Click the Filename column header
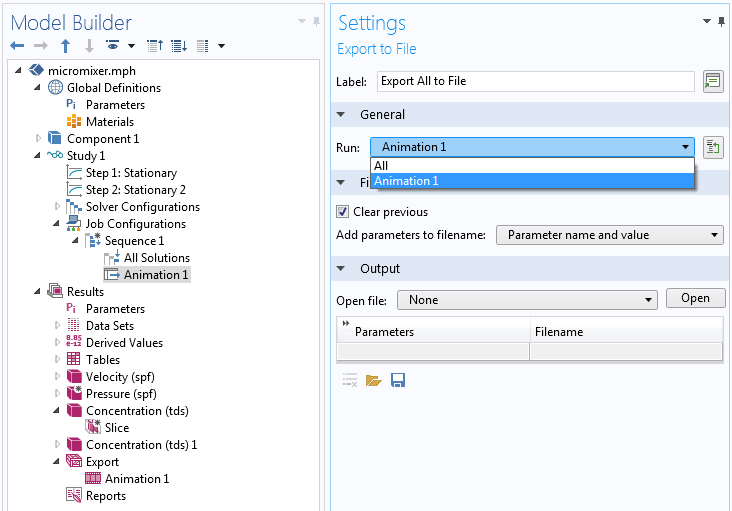Image resolution: width=732 pixels, height=511 pixels. point(626,331)
